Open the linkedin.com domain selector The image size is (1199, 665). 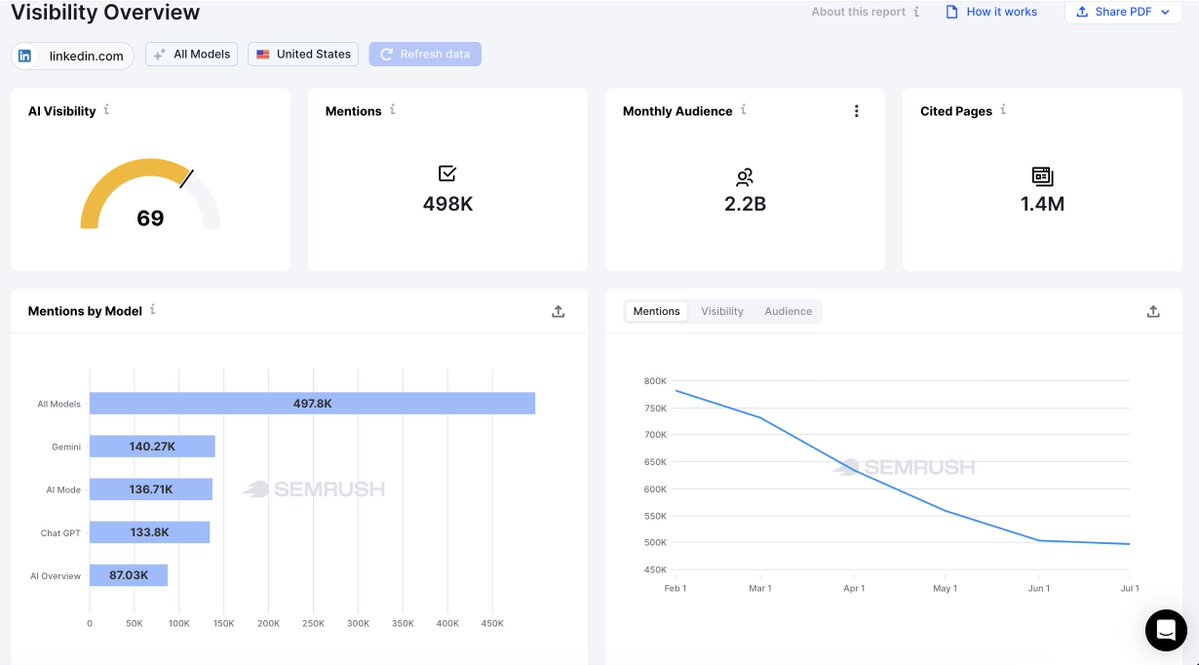coord(73,56)
